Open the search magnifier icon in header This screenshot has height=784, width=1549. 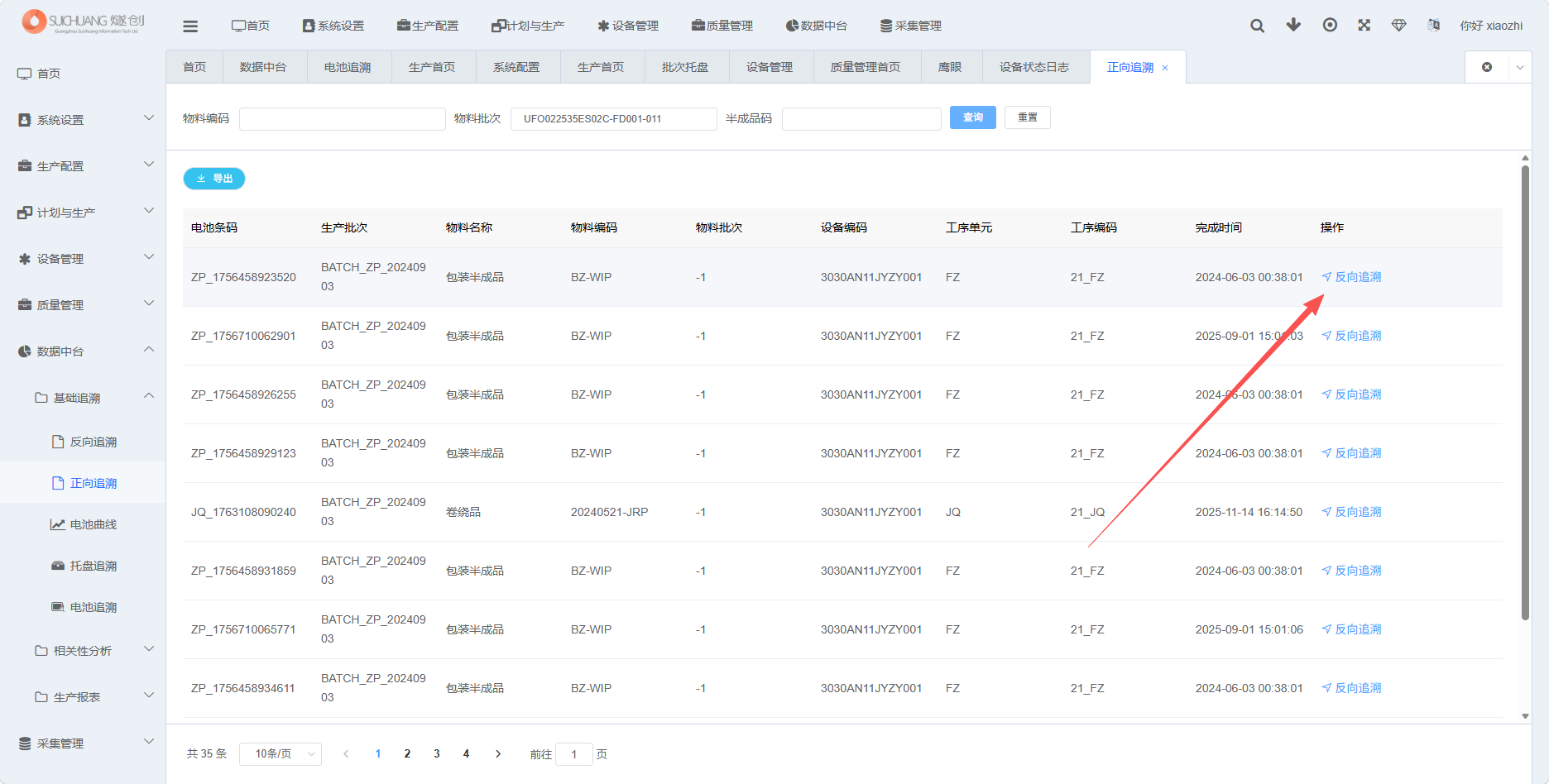click(x=1257, y=26)
